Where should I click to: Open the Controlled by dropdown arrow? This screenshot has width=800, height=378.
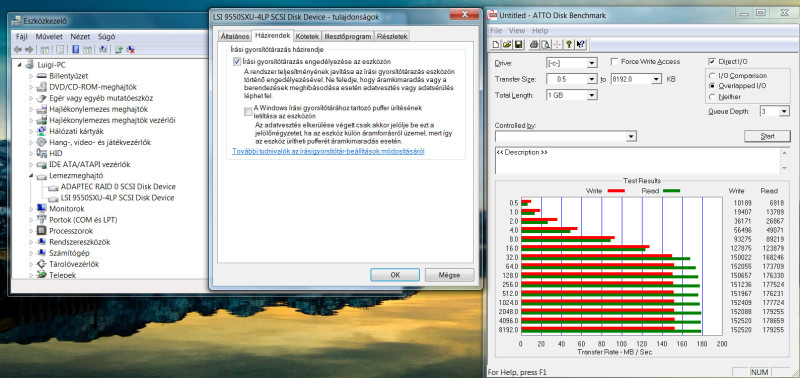[631, 136]
